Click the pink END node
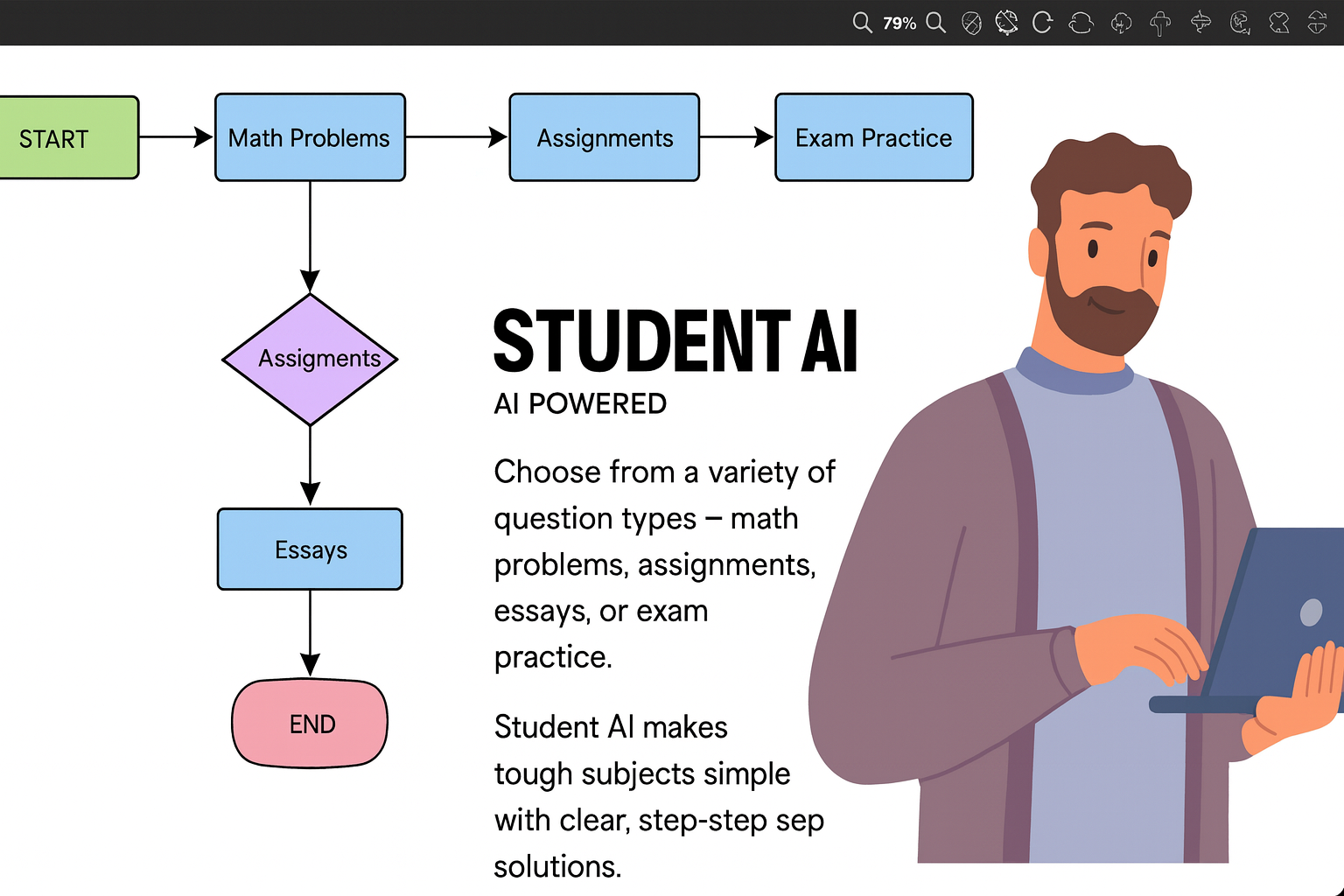The height and width of the screenshot is (896, 1344). [310, 724]
